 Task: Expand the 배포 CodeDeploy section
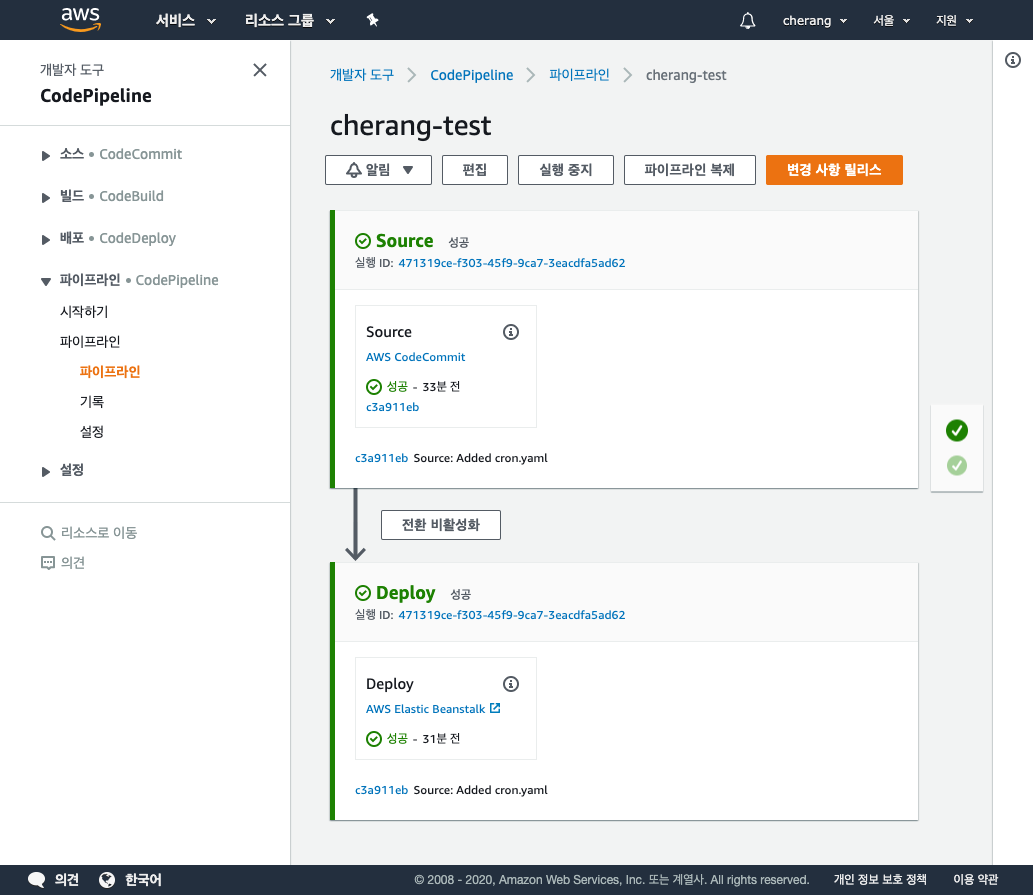tap(45, 240)
